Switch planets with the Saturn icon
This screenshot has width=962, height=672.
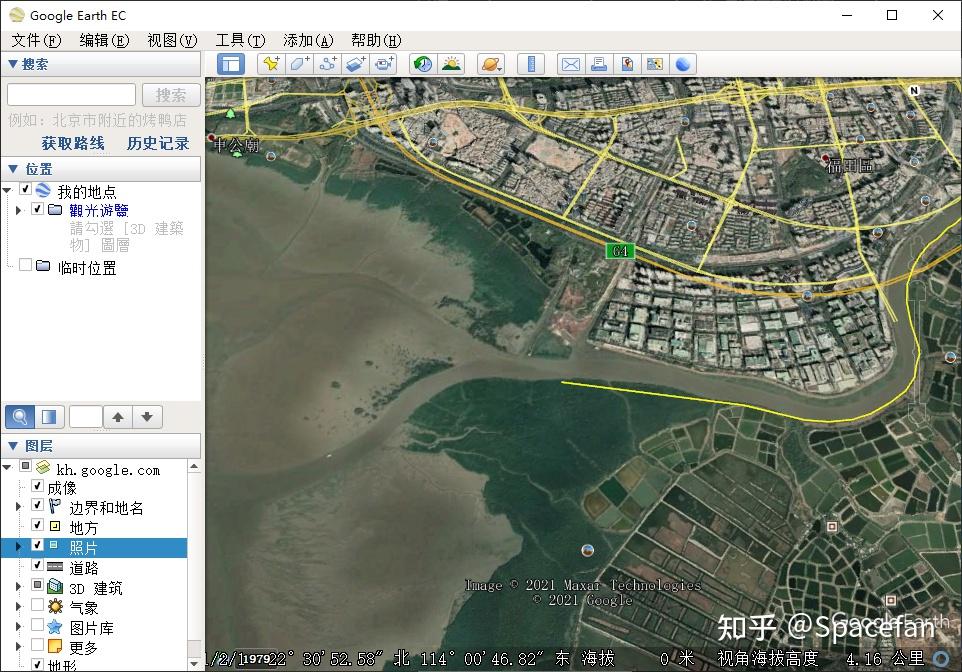pos(491,64)
